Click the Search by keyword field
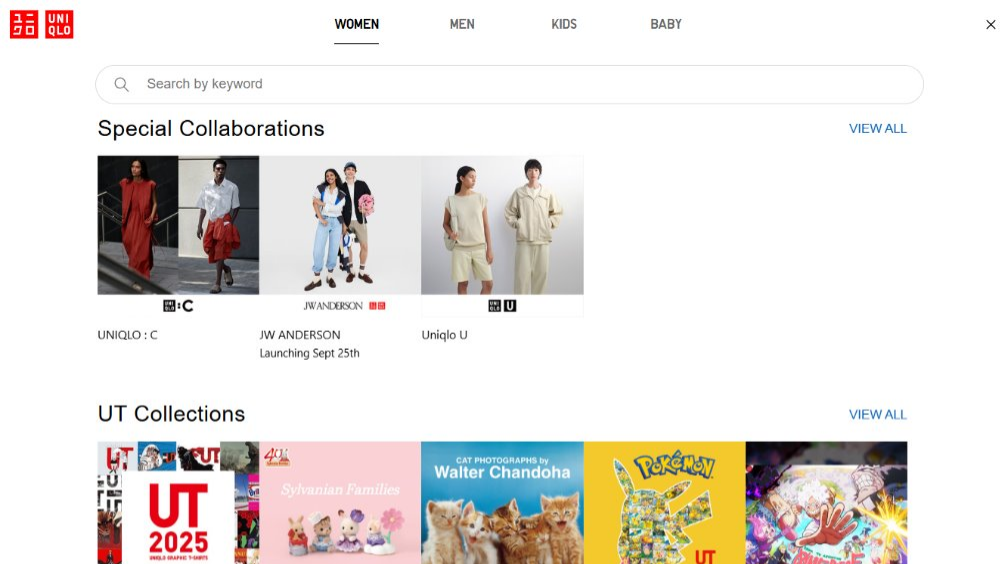1007x564 pixels. tap(520, 85)
